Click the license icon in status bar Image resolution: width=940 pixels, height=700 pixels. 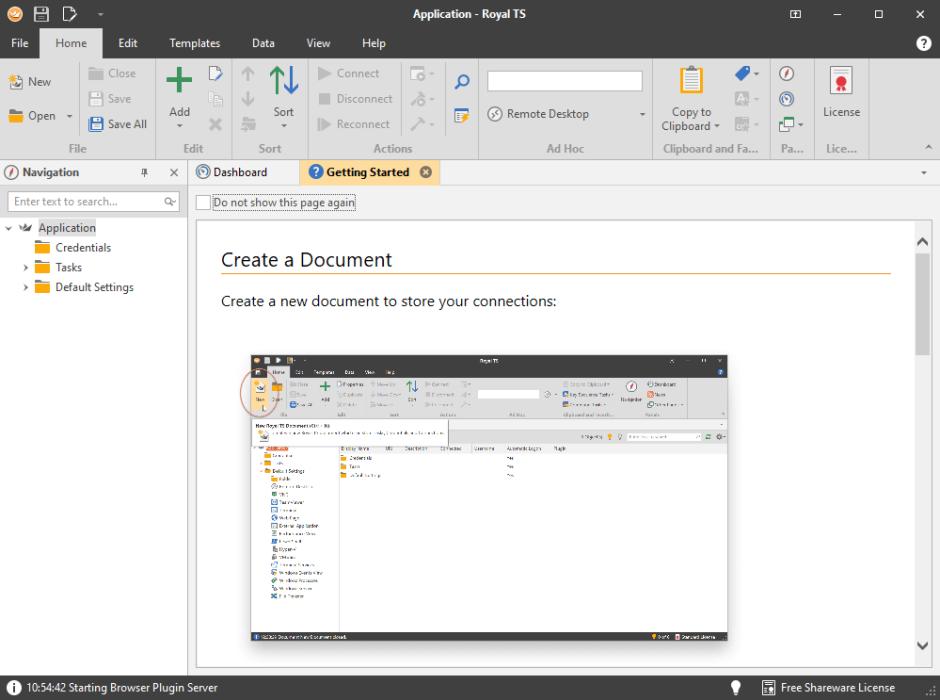[768, 687]
